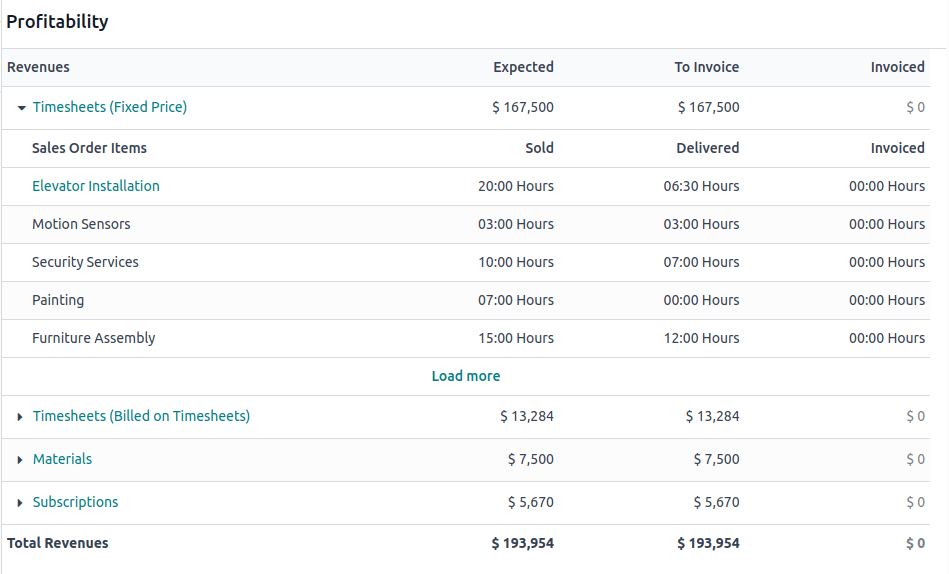
Task: Open the Timesheets (Billed on Timesheets) link
Action: click(x=141, y=416)
